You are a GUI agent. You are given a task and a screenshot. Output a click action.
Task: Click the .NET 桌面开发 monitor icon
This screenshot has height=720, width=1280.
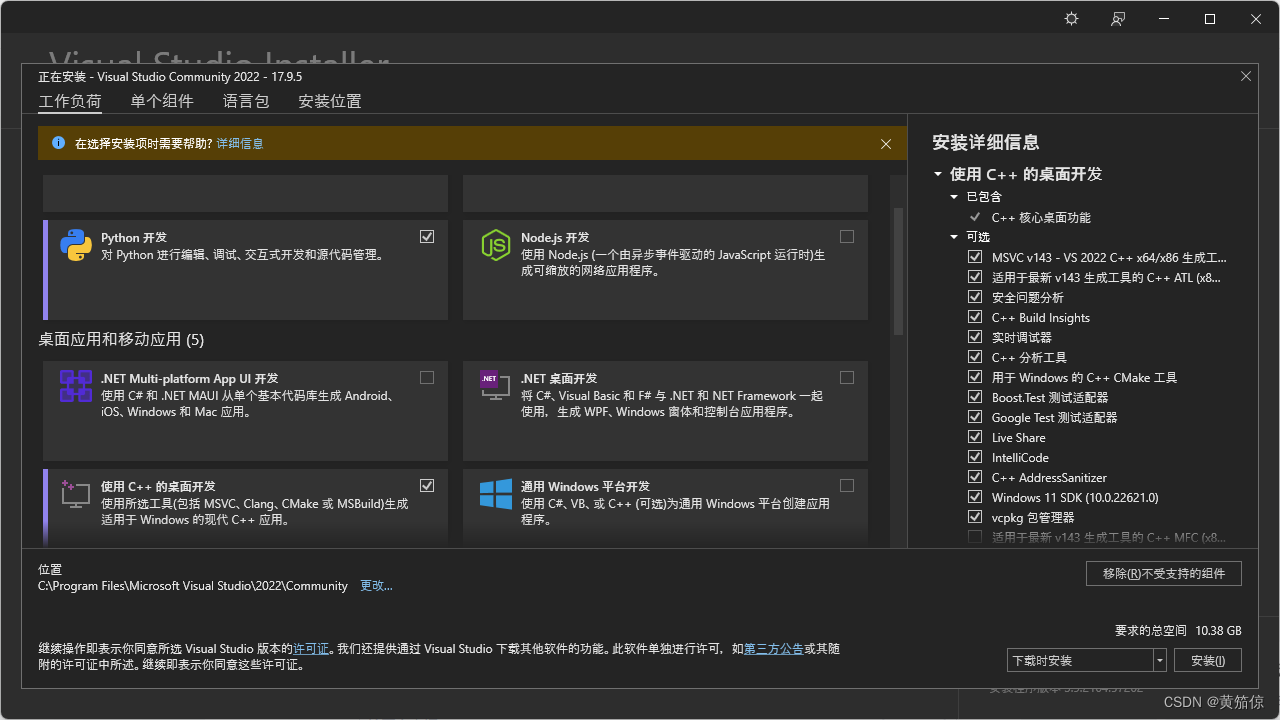point(496,386)
